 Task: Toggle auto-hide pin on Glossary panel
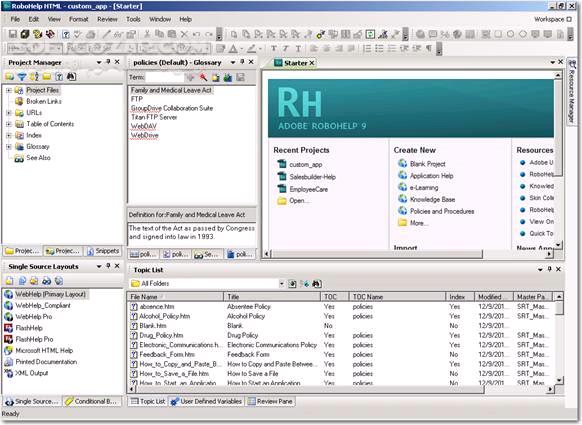click(x=242, y=62)
